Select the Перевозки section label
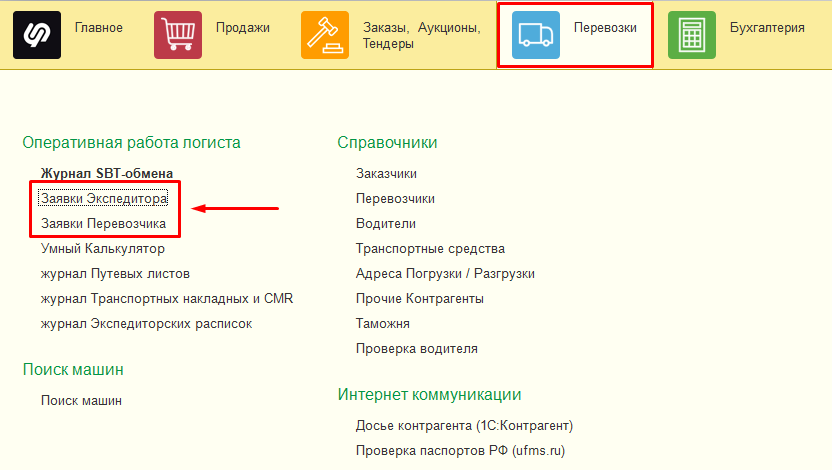Image resolution: width=832 pixels, height=470 pixels. 605,28
